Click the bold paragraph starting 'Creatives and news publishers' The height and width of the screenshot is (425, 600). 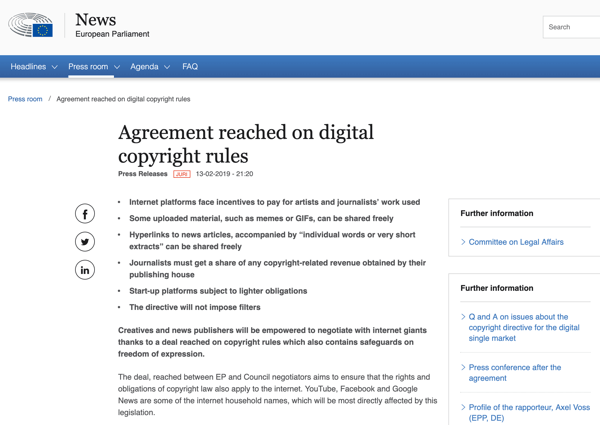coord(272,342)
